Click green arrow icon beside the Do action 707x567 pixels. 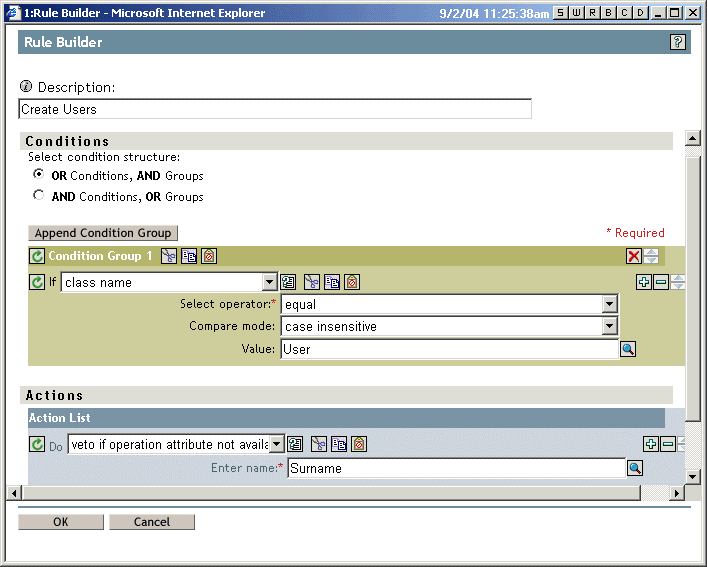tap(37, 444)
